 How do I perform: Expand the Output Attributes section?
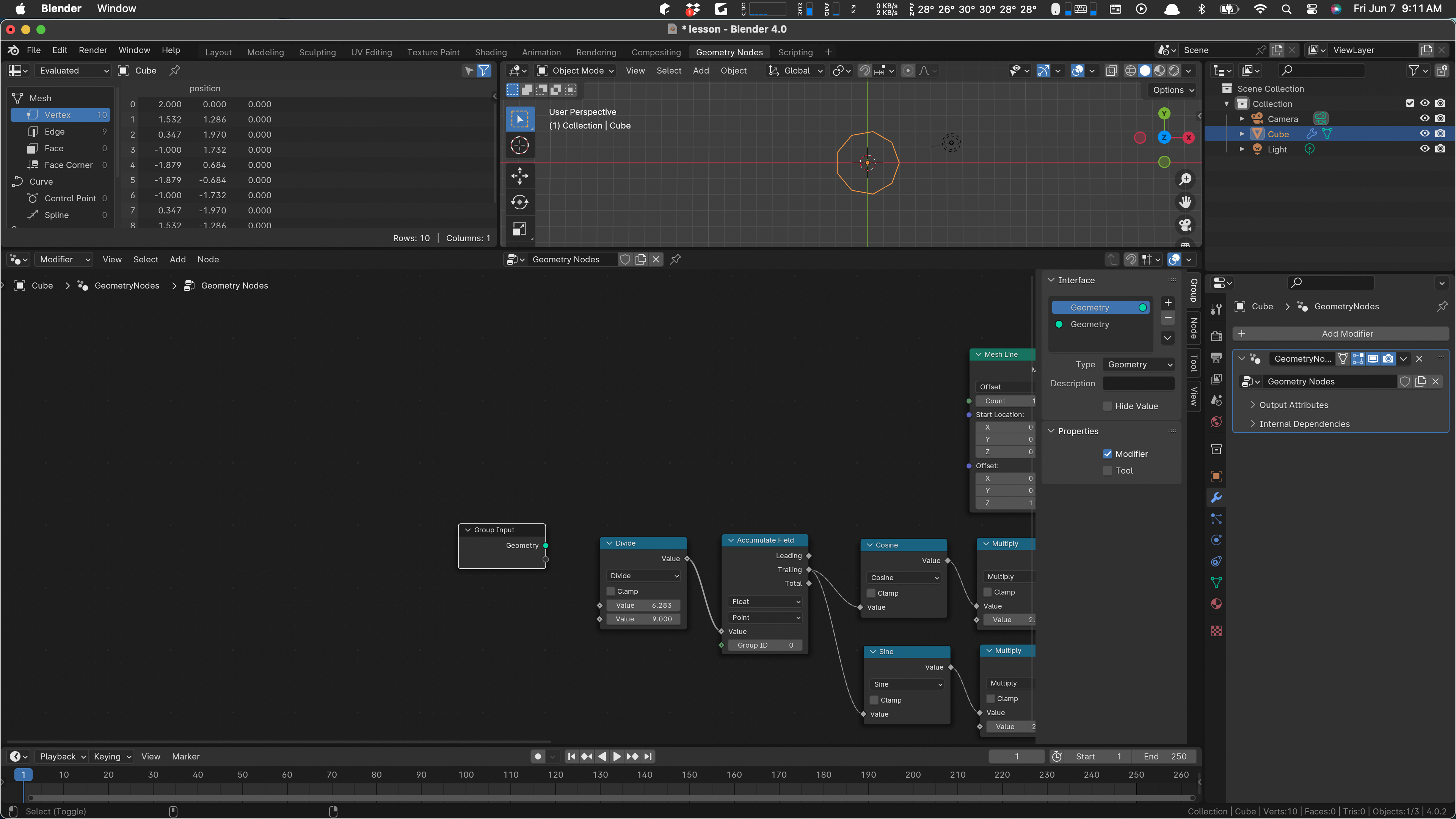(x=1293, y=405)
